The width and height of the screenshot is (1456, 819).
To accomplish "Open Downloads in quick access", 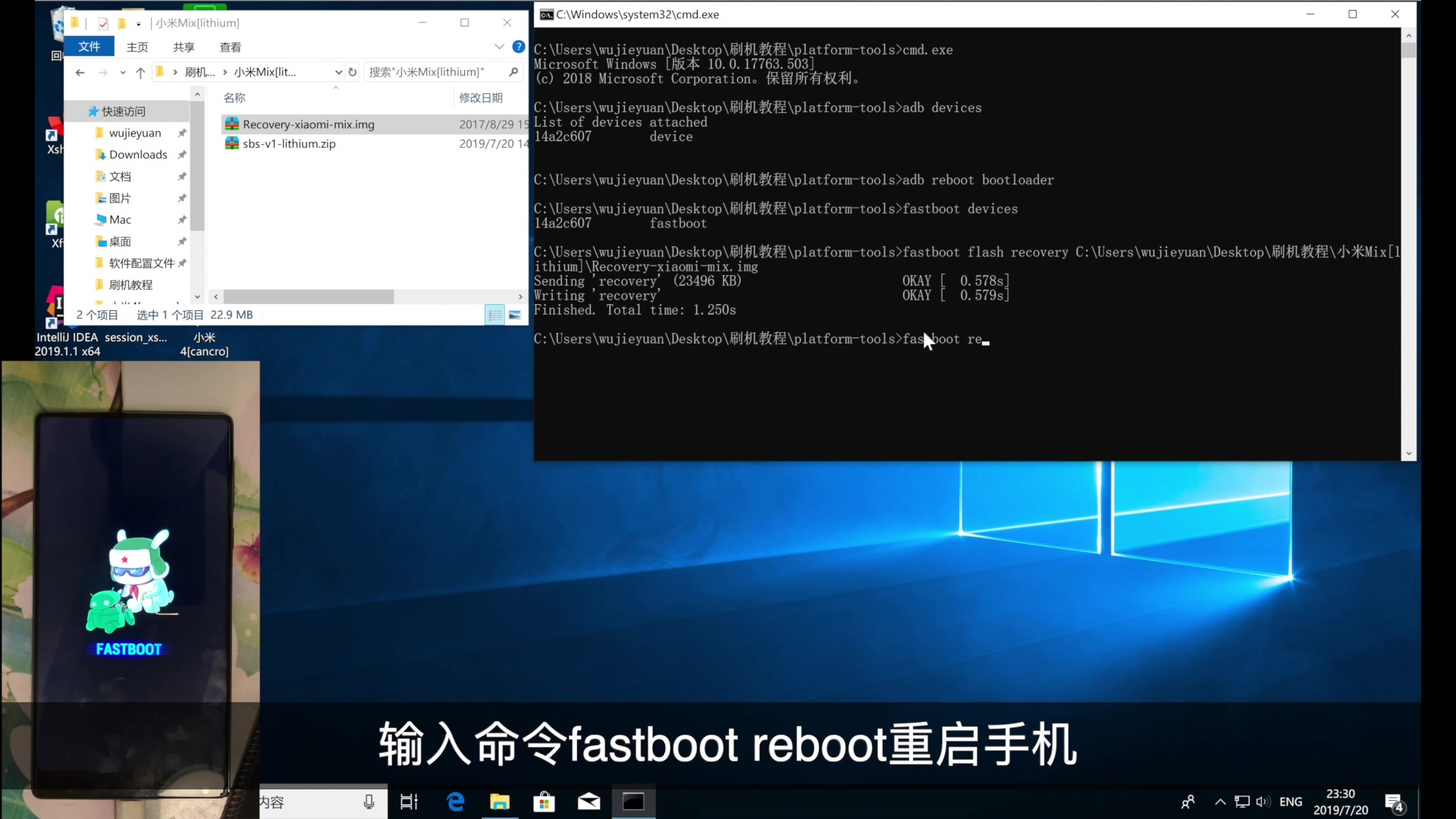I will (138, 155).
